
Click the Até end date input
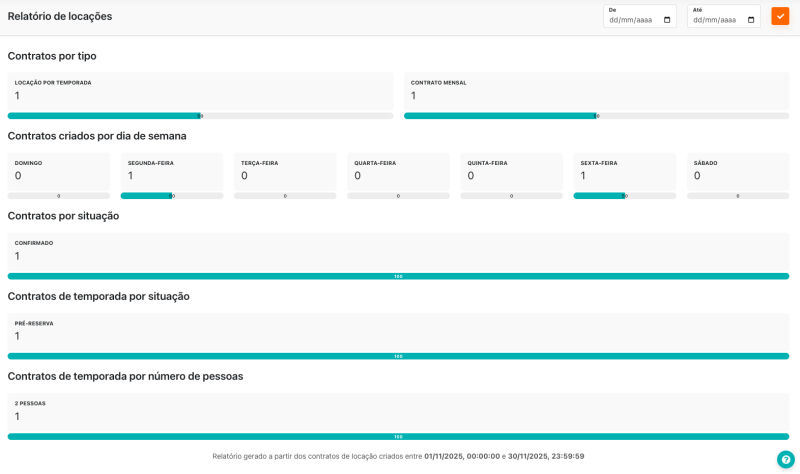point(712,20)
